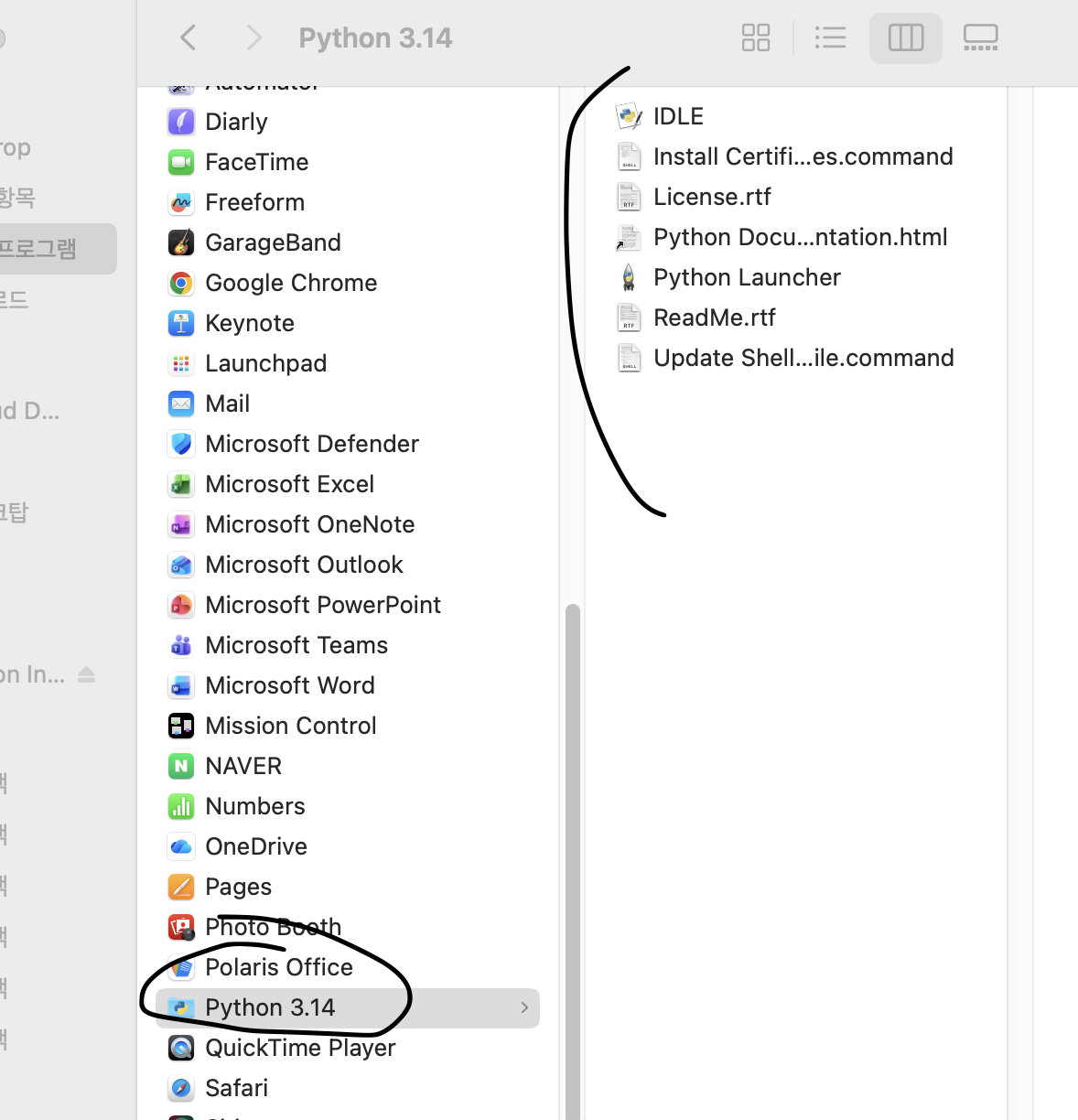Image resolution: width=1078 pixels, height=1120 pixels.
Task: Click the NAVER green icon
Action: tap(181, 766)
